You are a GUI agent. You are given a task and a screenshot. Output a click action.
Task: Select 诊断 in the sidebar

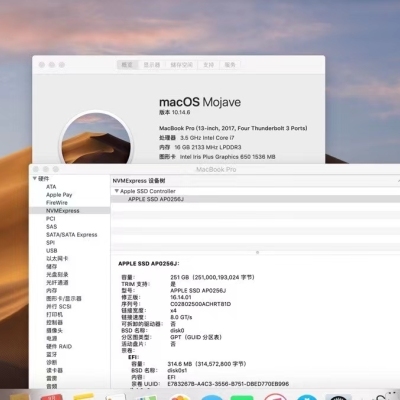coord(51,363)
